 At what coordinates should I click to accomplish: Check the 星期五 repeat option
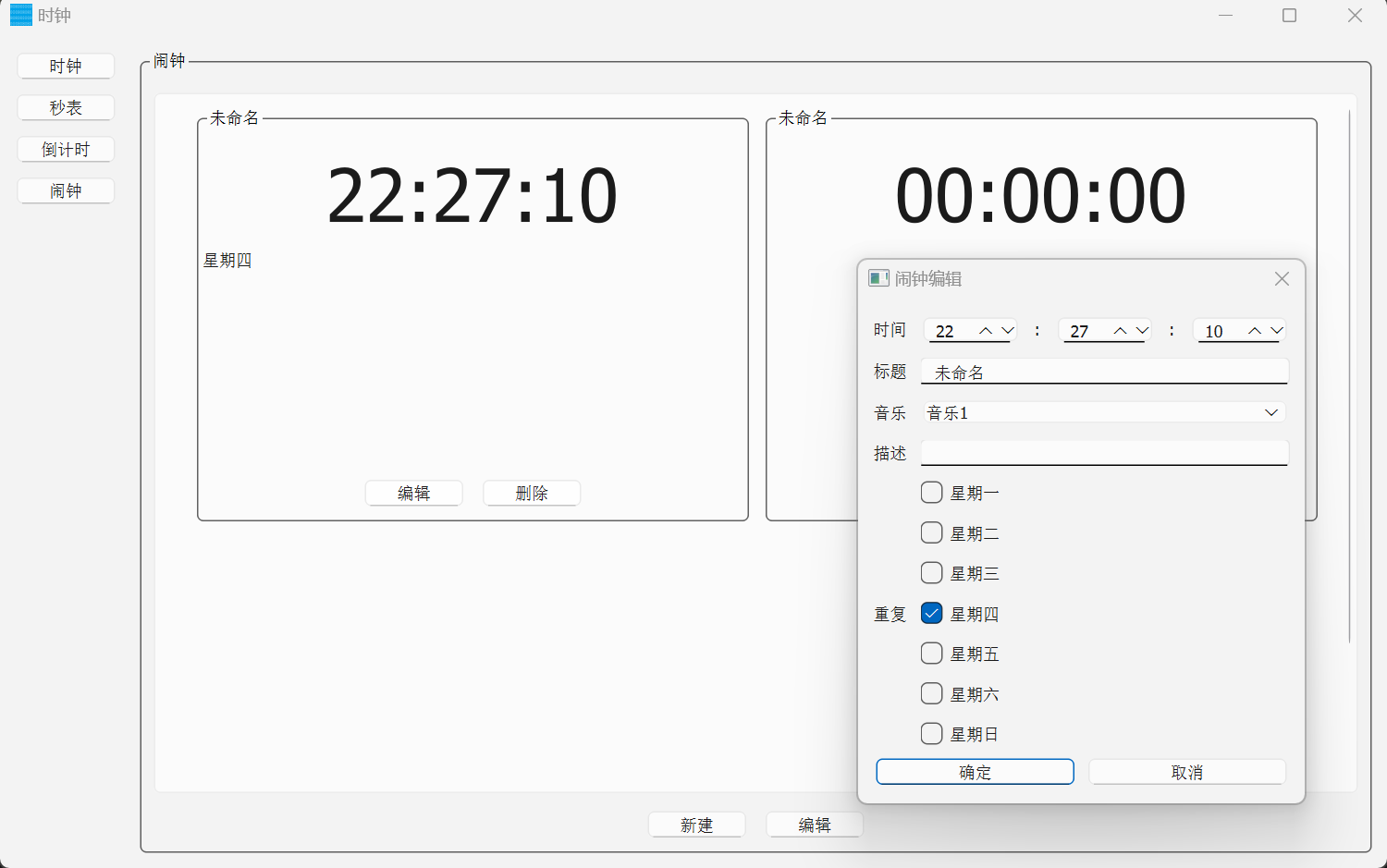coord(932,654)
